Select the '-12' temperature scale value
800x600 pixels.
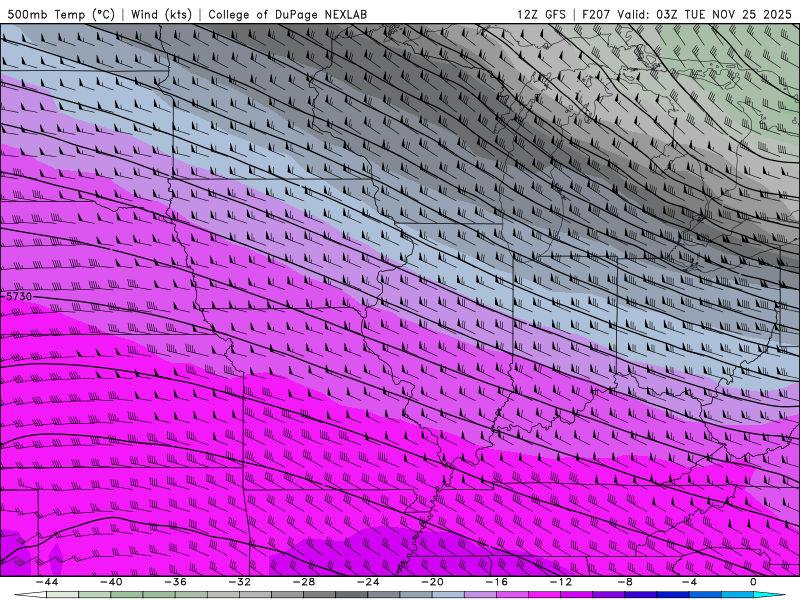click(561, 582)
